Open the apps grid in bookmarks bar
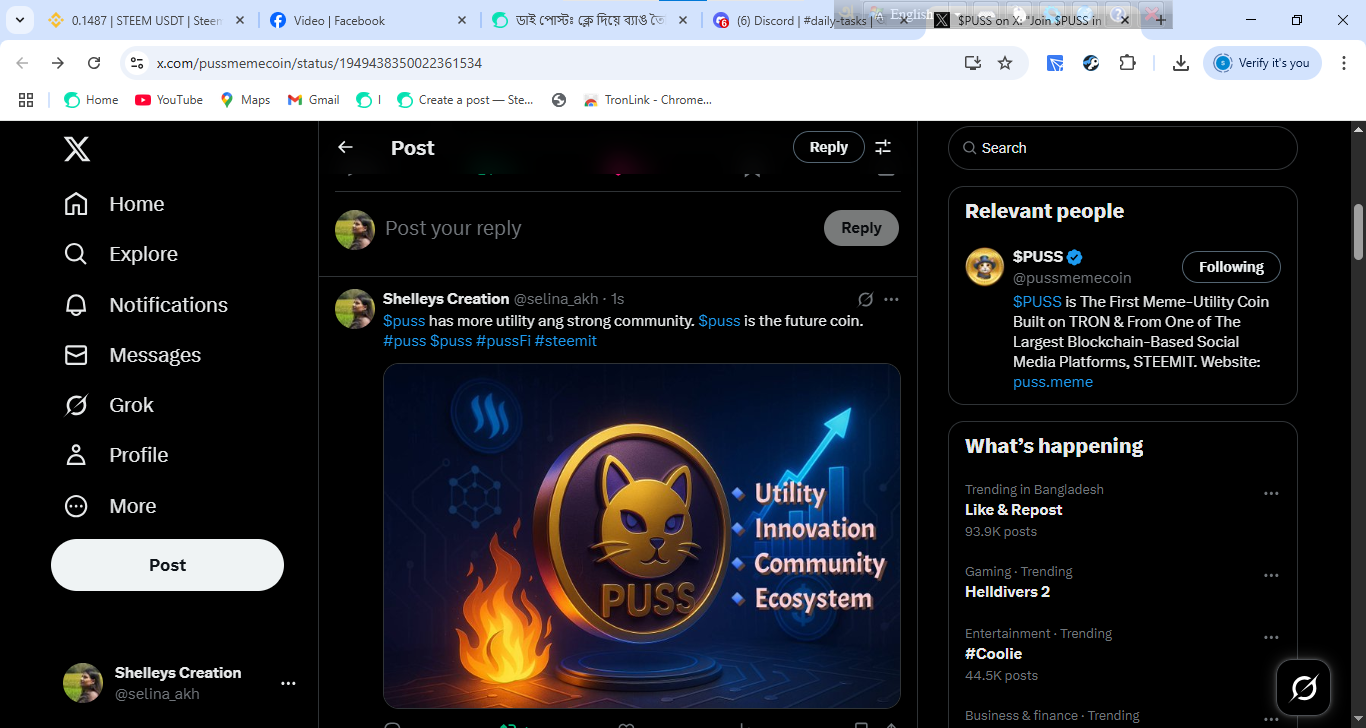1366x728 pixels. pyautogui.click(x=26, y=100)
